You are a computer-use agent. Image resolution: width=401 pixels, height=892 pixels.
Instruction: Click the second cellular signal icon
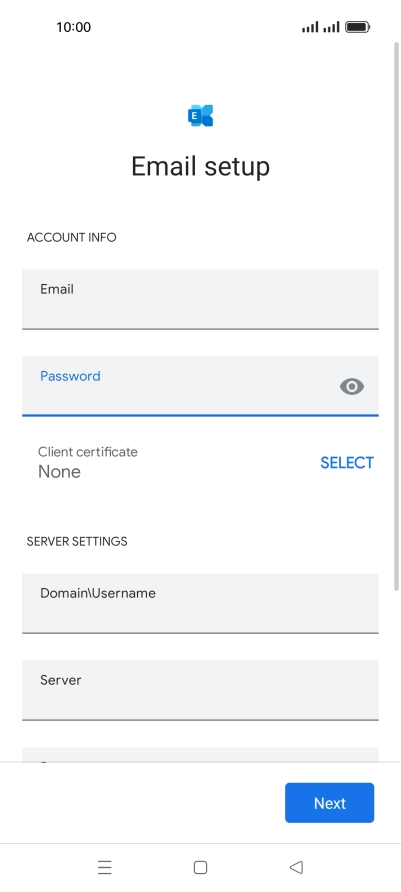[x=331, y=27]
